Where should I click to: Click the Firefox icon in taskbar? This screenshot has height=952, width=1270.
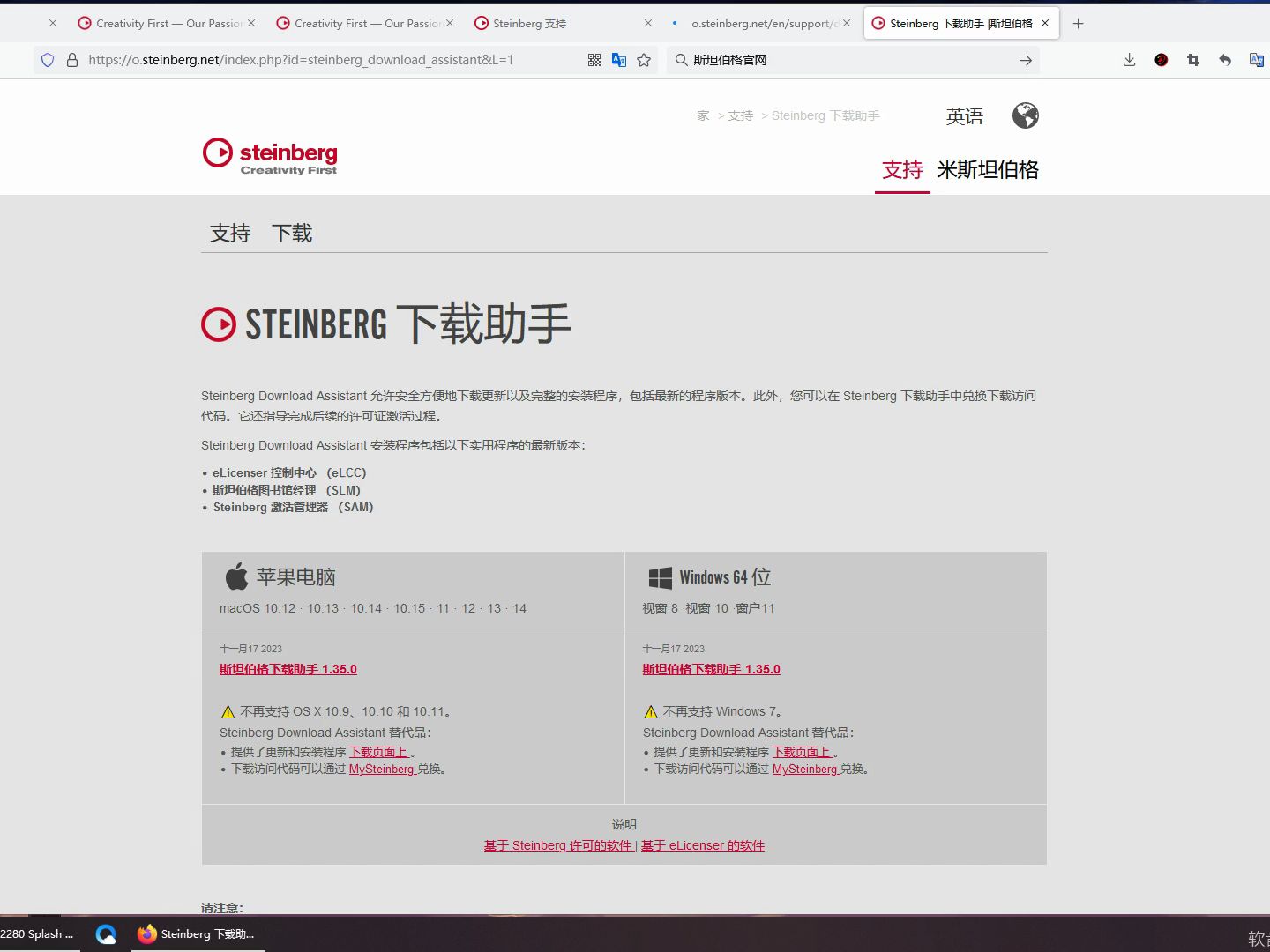[147, 933]
